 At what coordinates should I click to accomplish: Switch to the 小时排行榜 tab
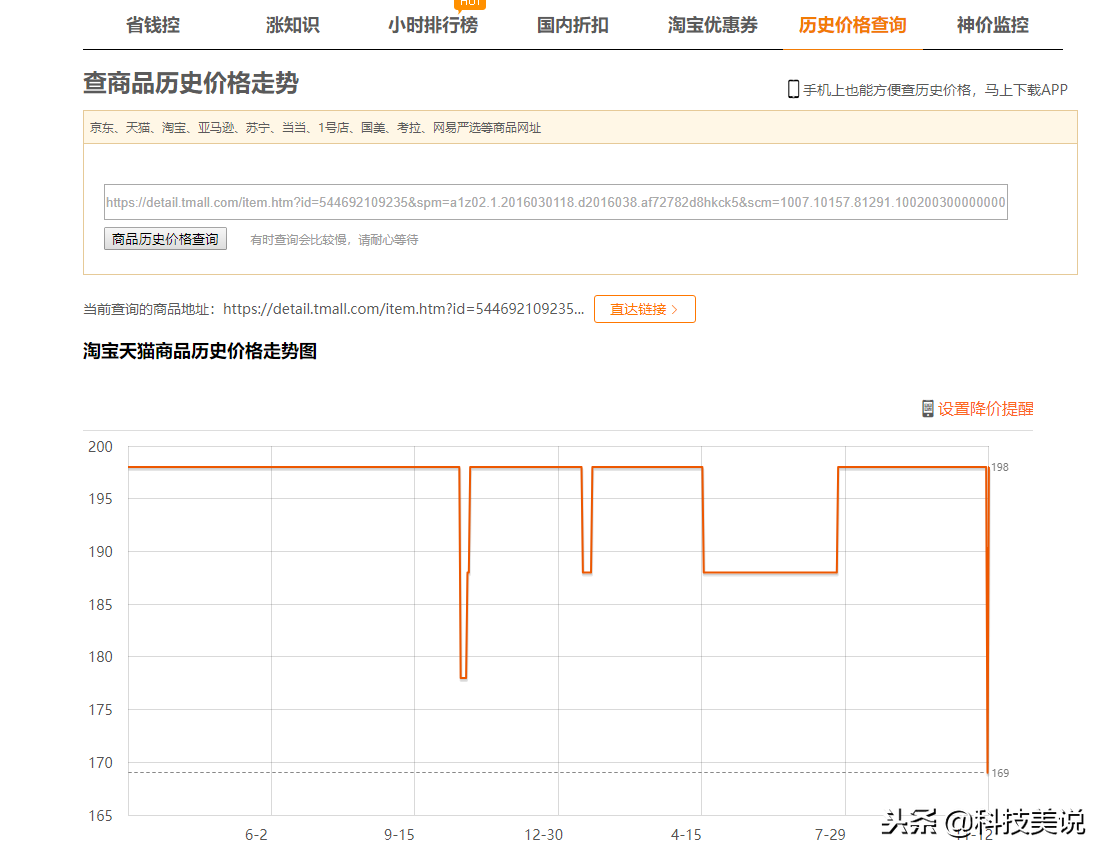pyautogui.click(x=433, y=25)
